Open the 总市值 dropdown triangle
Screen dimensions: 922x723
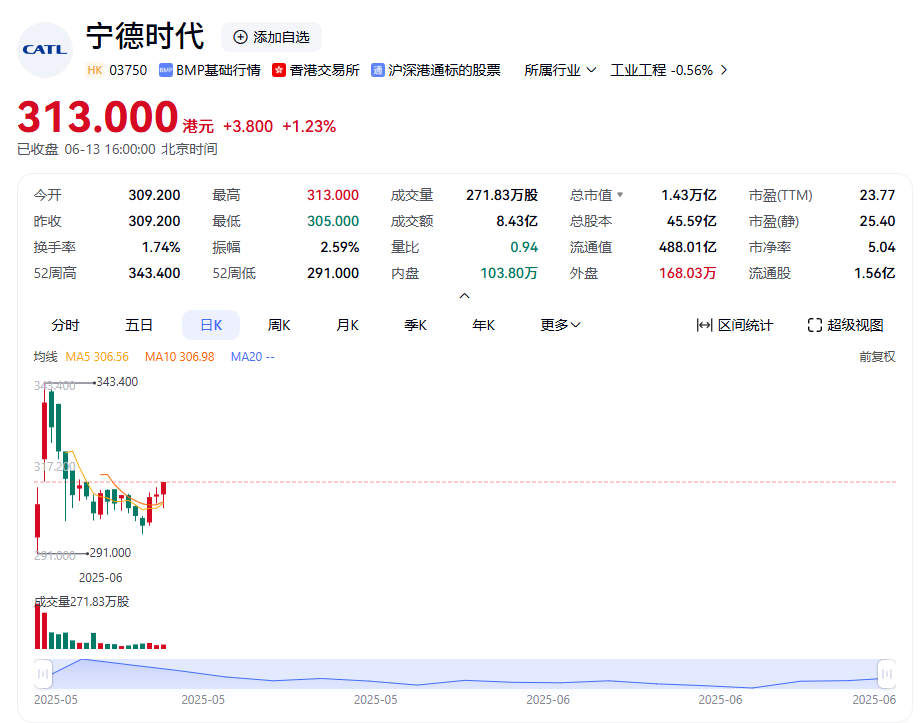(x=620, y=195)
